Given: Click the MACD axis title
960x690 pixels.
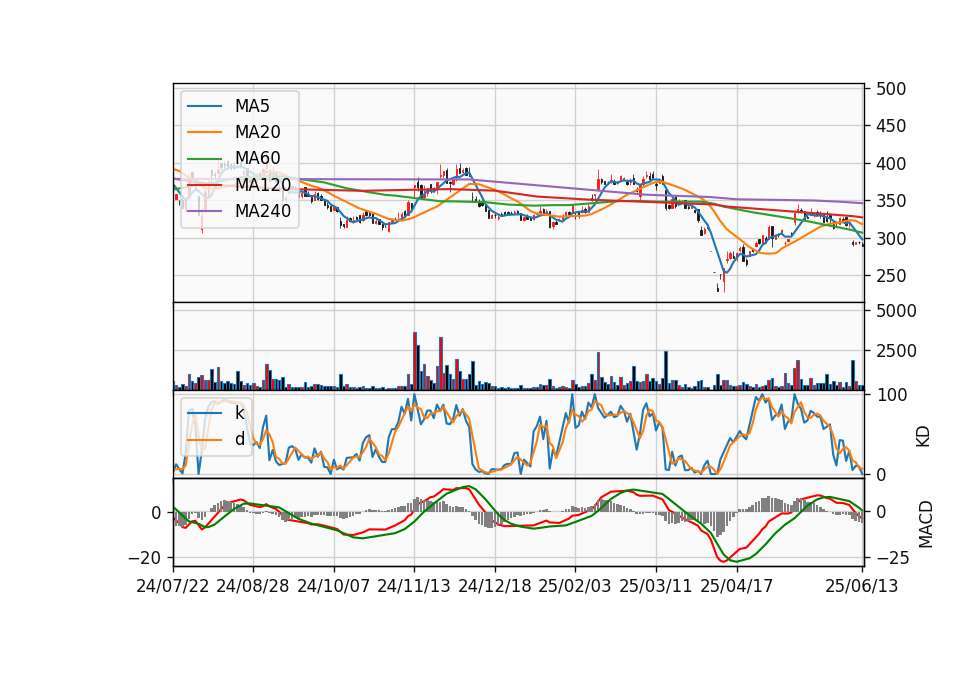Looking at the screenshot, I should pyautogui.click(x=926, y=525).
